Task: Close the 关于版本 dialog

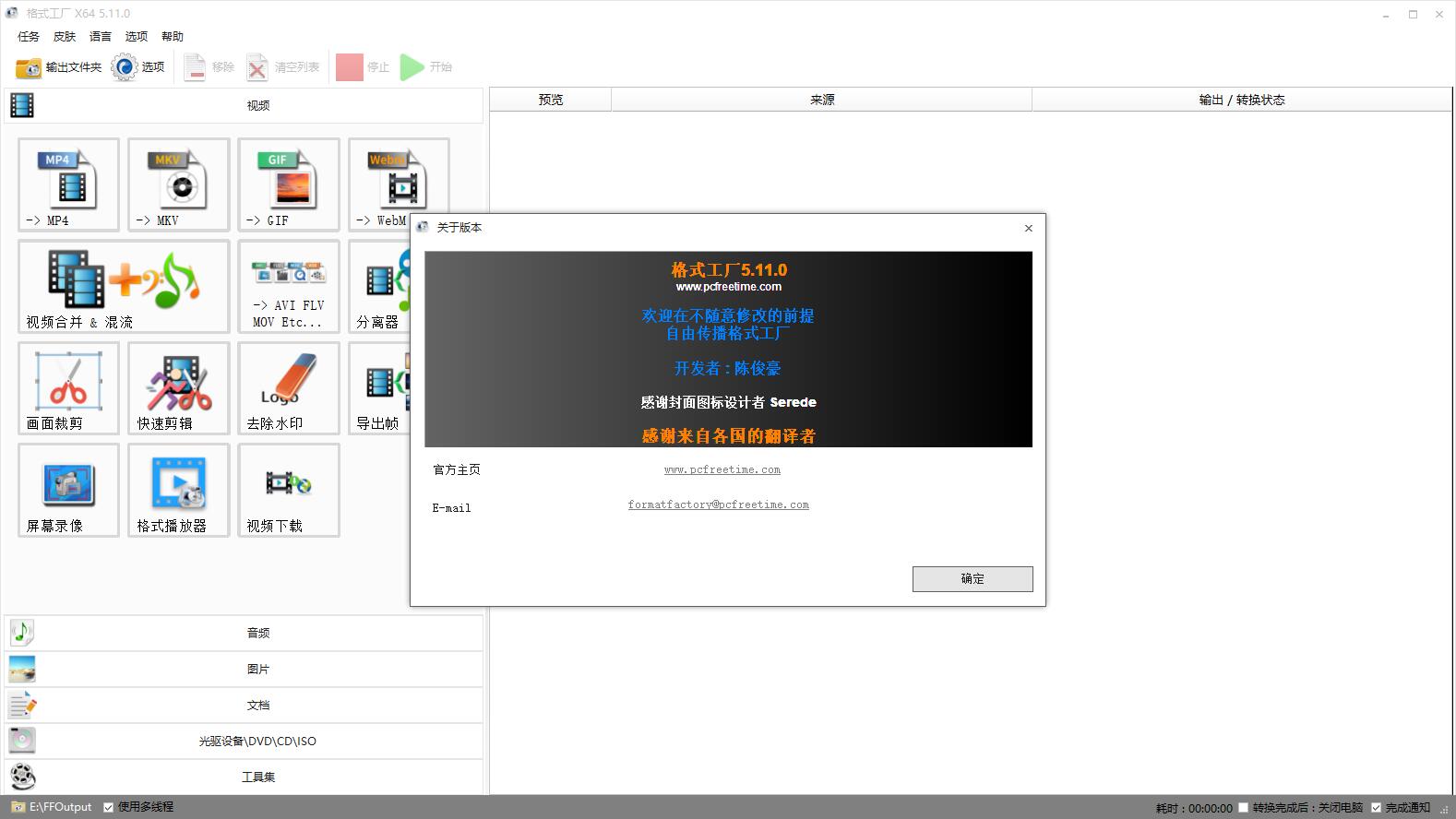Action: [x=1029, y=228]
